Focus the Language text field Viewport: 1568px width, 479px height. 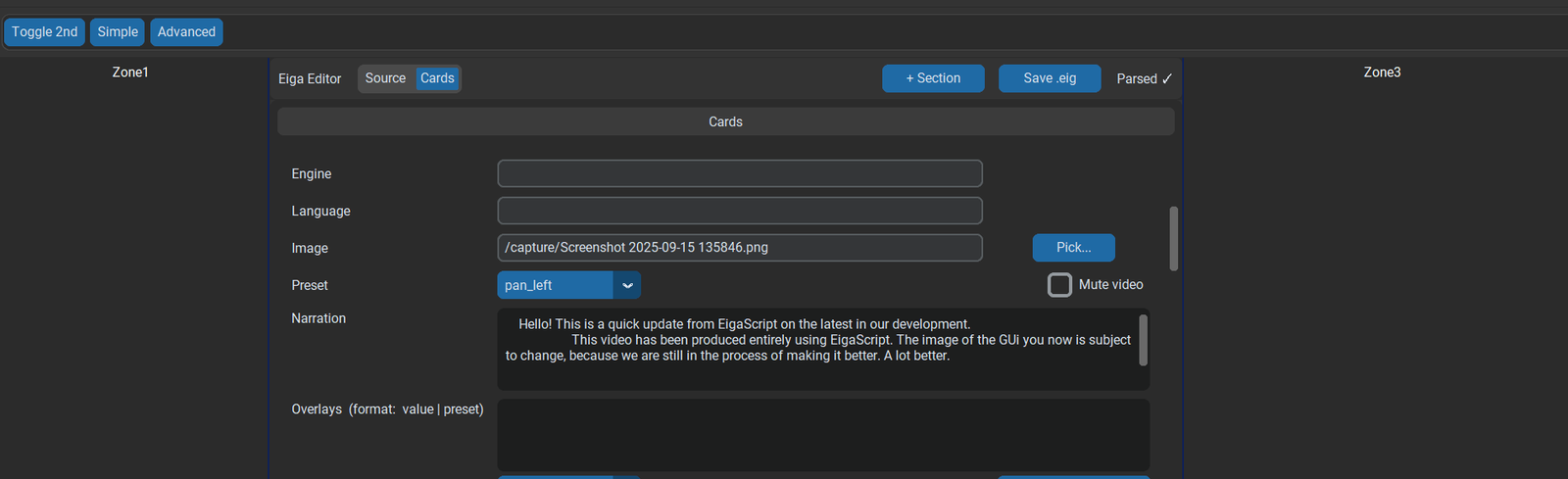coord(739,211)
